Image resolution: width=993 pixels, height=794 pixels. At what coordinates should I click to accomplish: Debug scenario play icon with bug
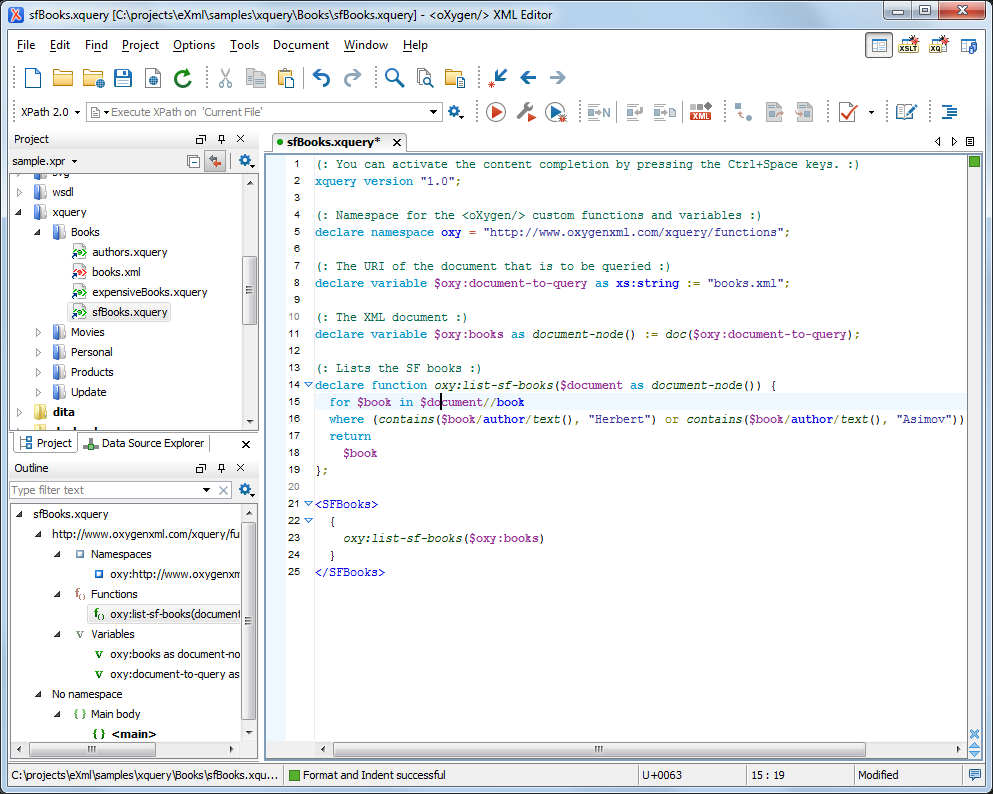[556, 112]
